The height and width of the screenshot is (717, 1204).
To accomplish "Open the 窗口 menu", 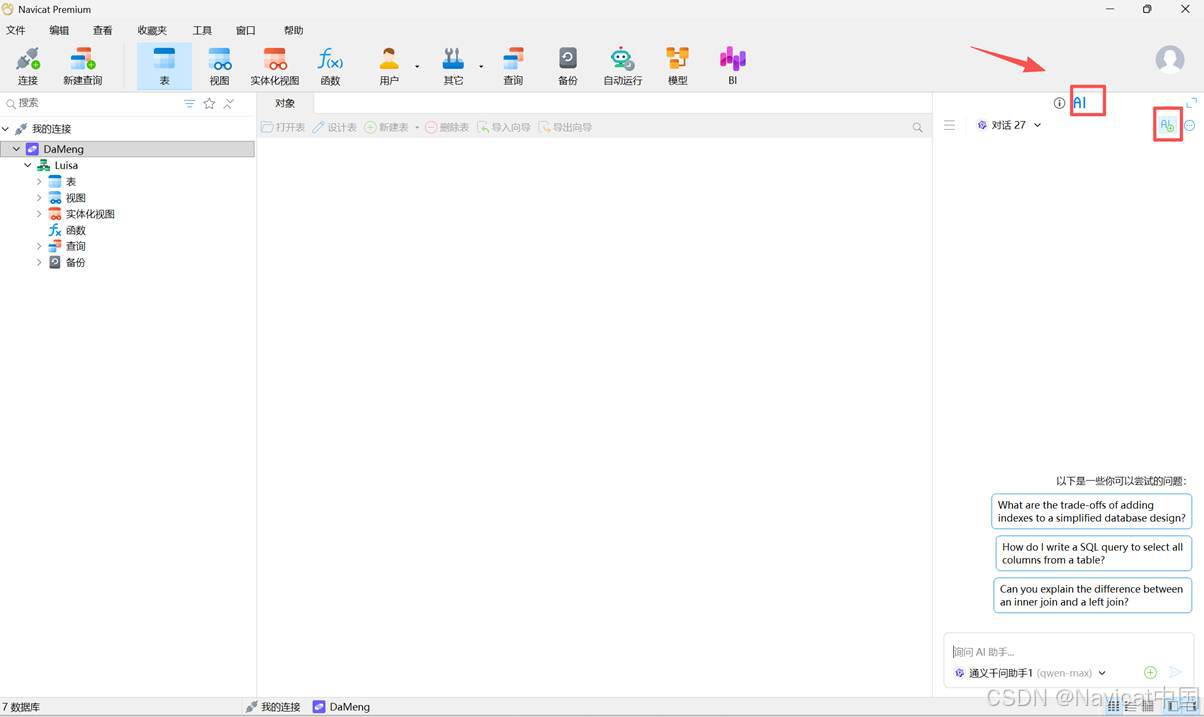I will (x=245, y=31).
